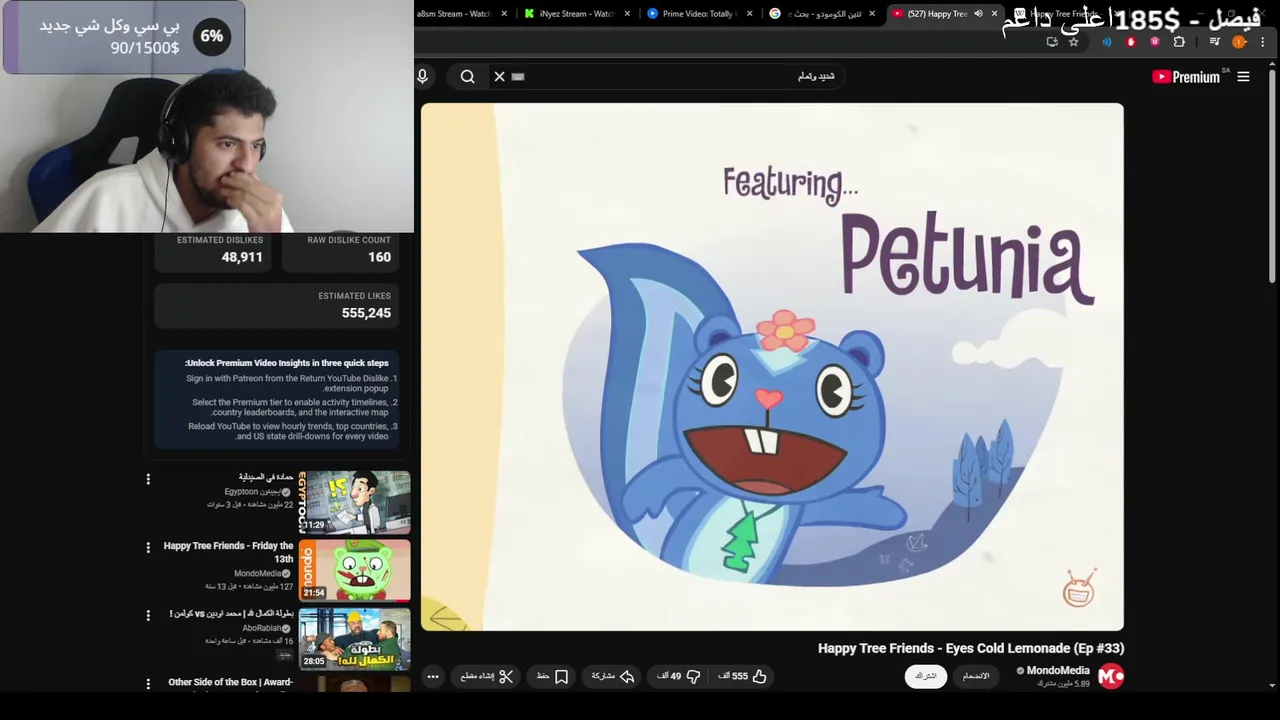Click the pink extension icon in toolbar

pyautogui.click(x=1155, y=42)
